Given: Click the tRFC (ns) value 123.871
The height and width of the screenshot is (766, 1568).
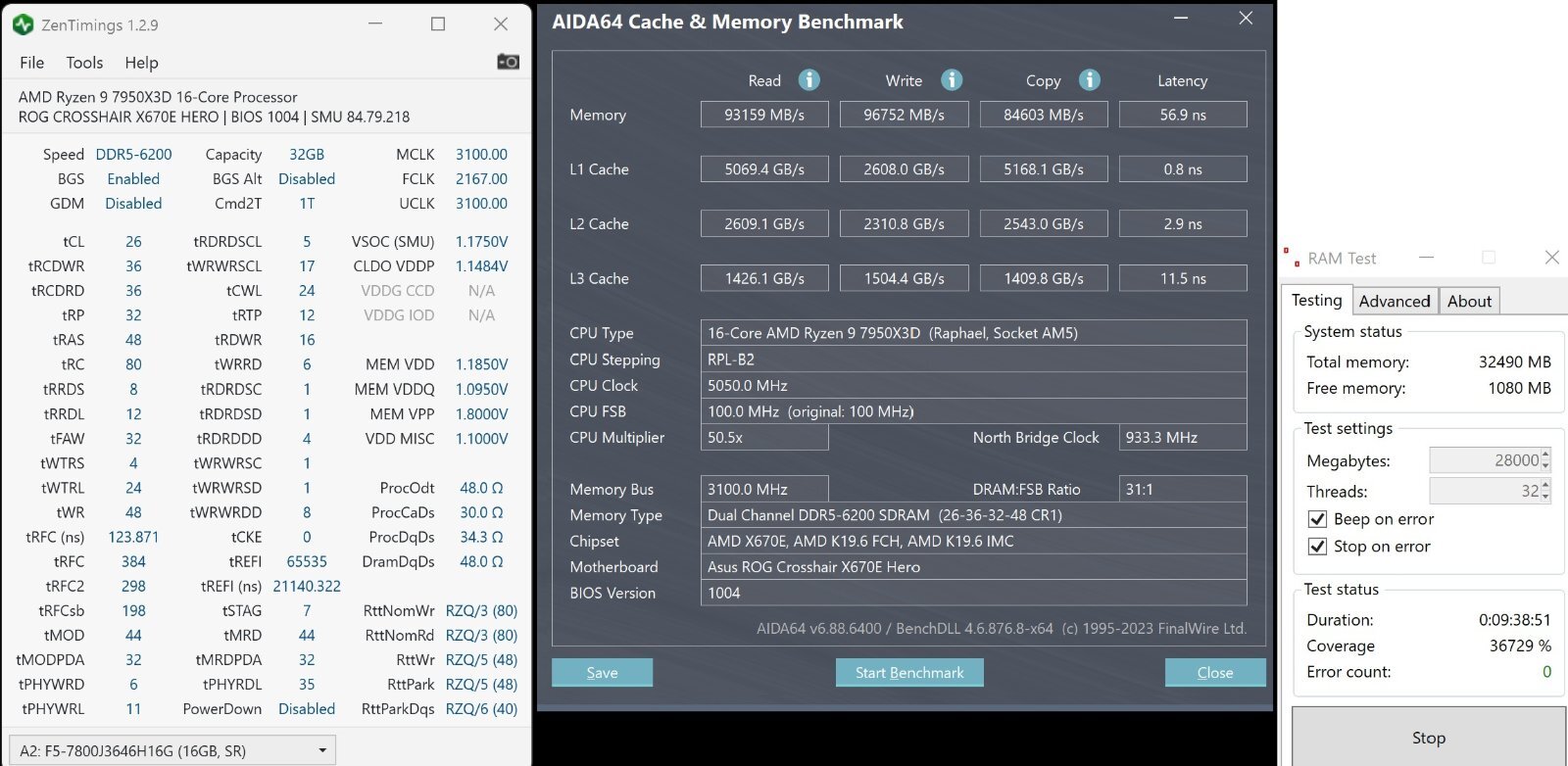Looking at the screenshot, I should [x=133, y=538].
